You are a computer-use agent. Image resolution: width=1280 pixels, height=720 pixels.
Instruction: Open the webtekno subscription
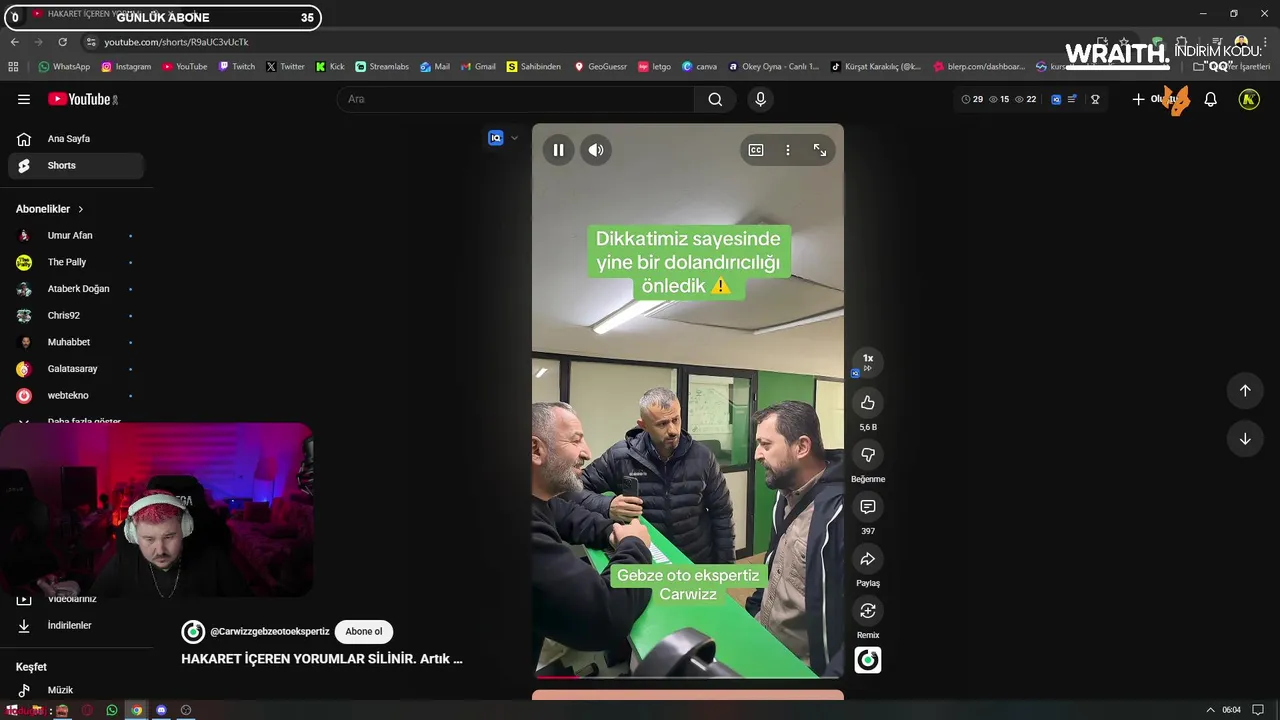pos(76,396)
